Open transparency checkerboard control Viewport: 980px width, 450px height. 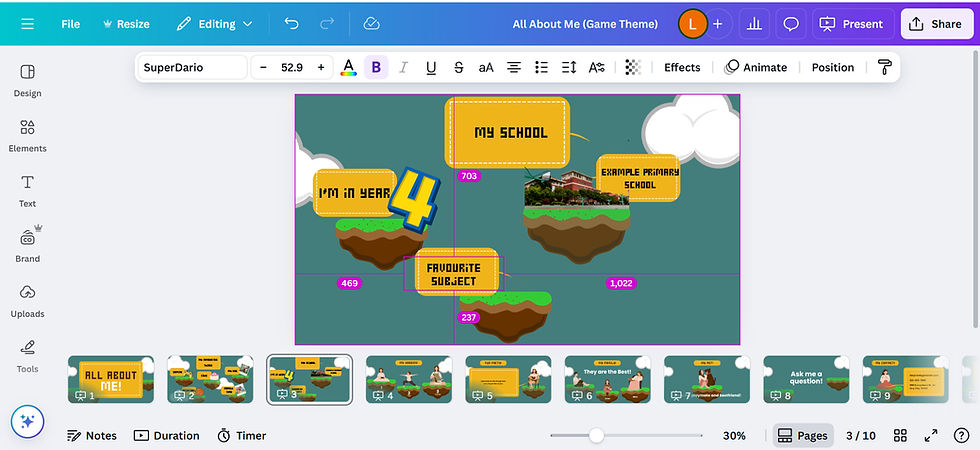point(633,68)
